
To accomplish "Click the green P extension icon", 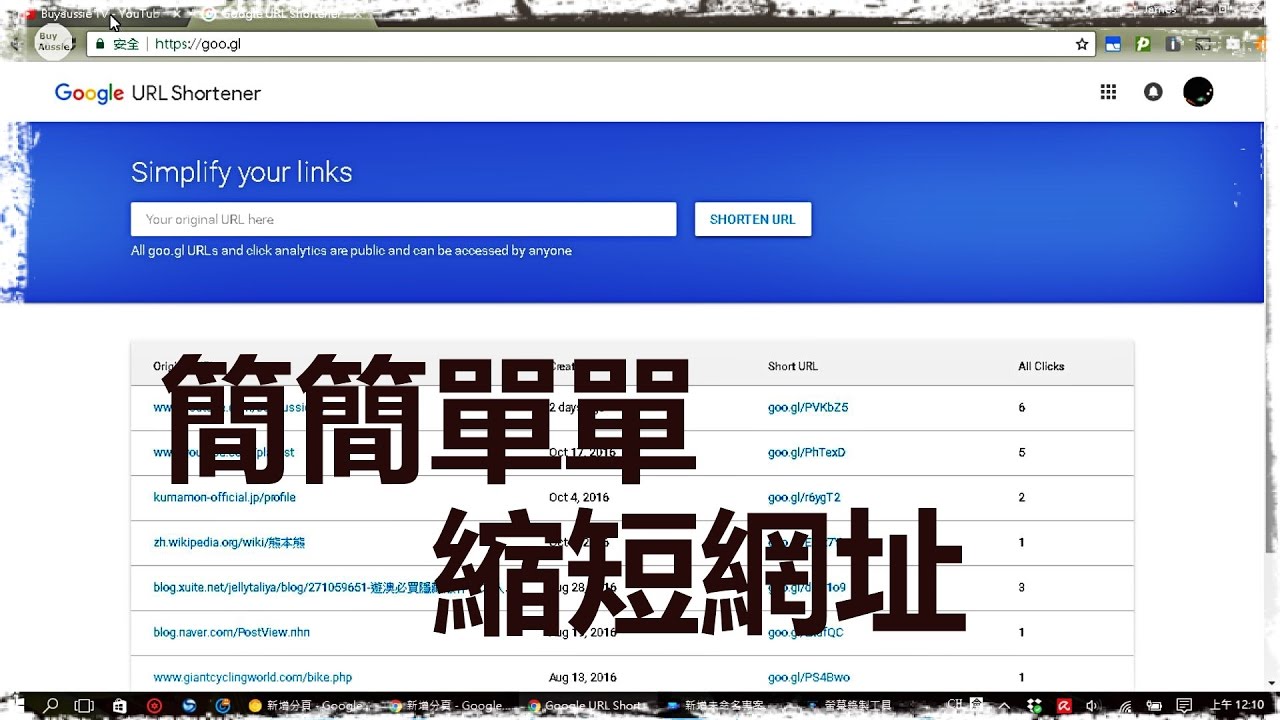I will click(x=1143, y=44).
